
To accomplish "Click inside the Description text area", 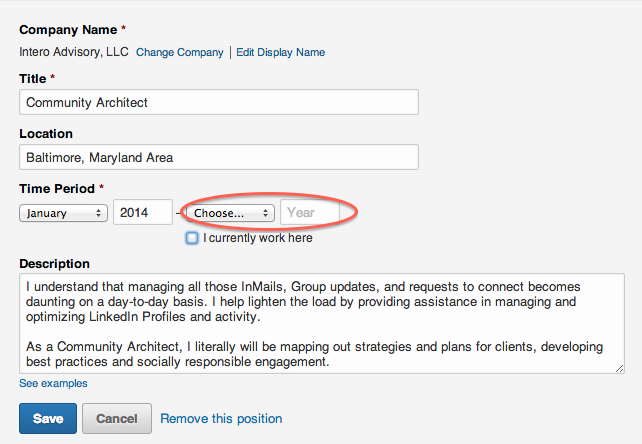I will pos(322,324).
